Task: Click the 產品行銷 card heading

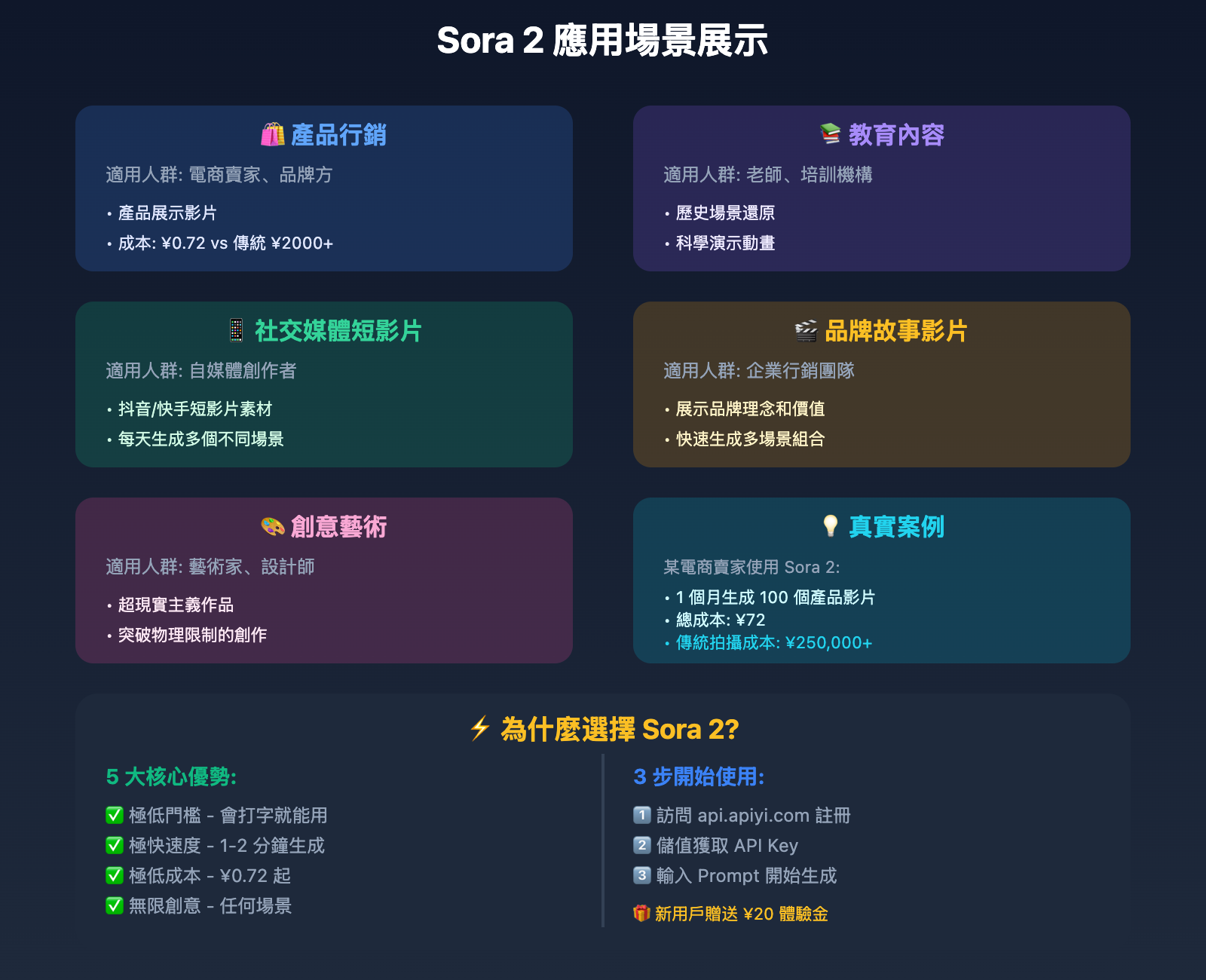Action: (x=338, y=135)
